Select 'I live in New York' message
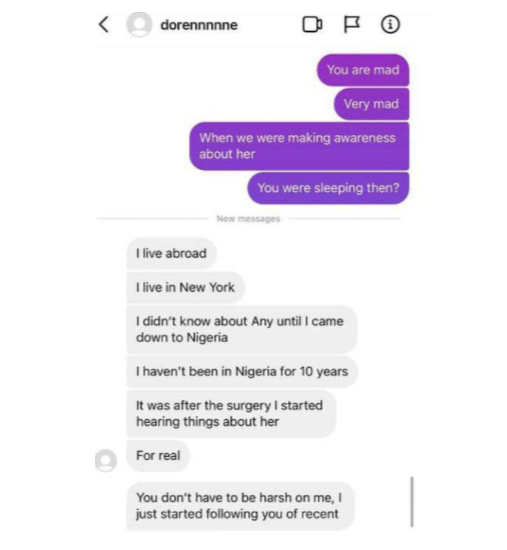The image size is (507, 550). click(185, 287)
